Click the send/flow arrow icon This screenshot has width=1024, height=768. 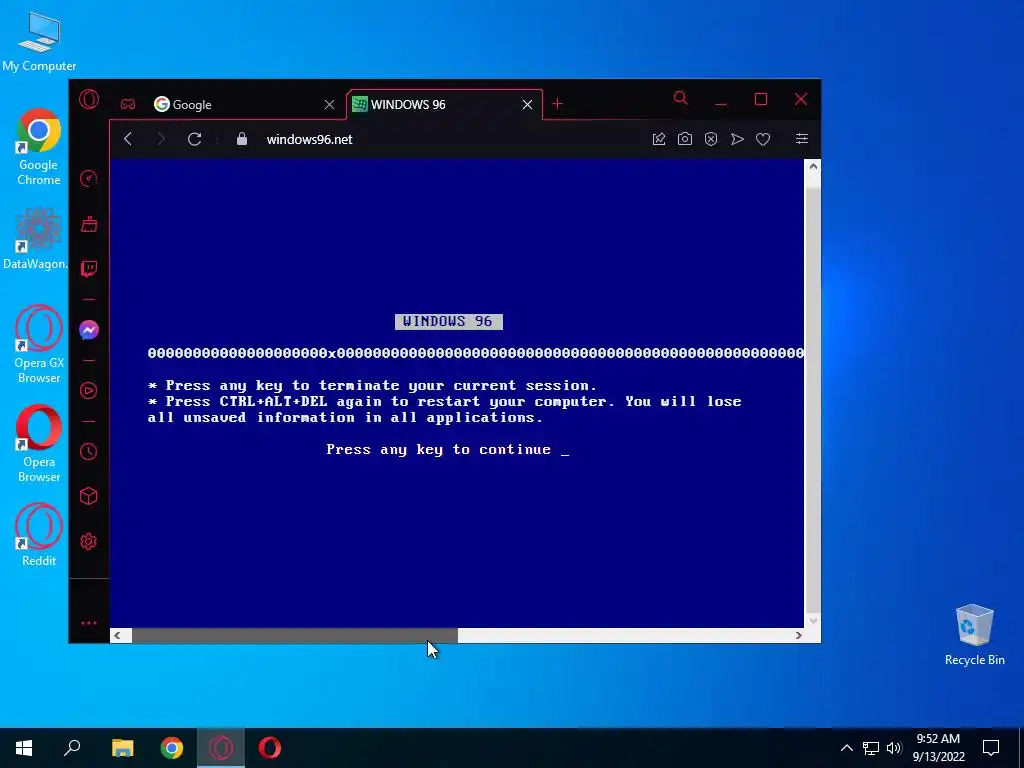737,139
